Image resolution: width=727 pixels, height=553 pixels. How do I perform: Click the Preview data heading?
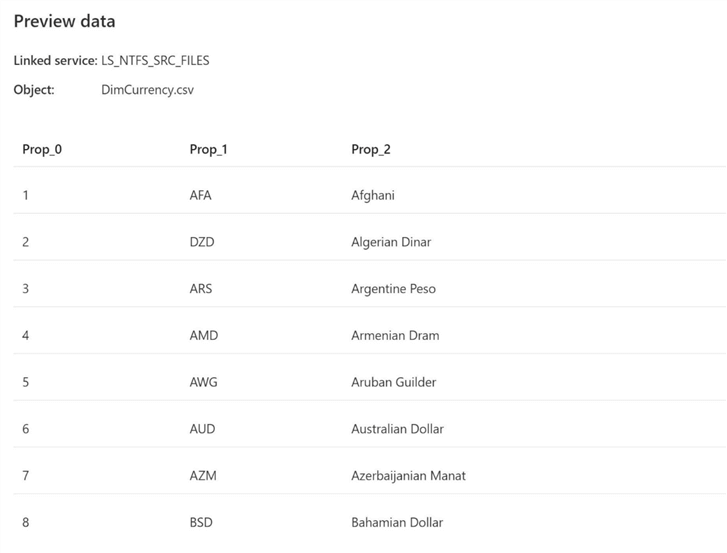tap(64, 21)
